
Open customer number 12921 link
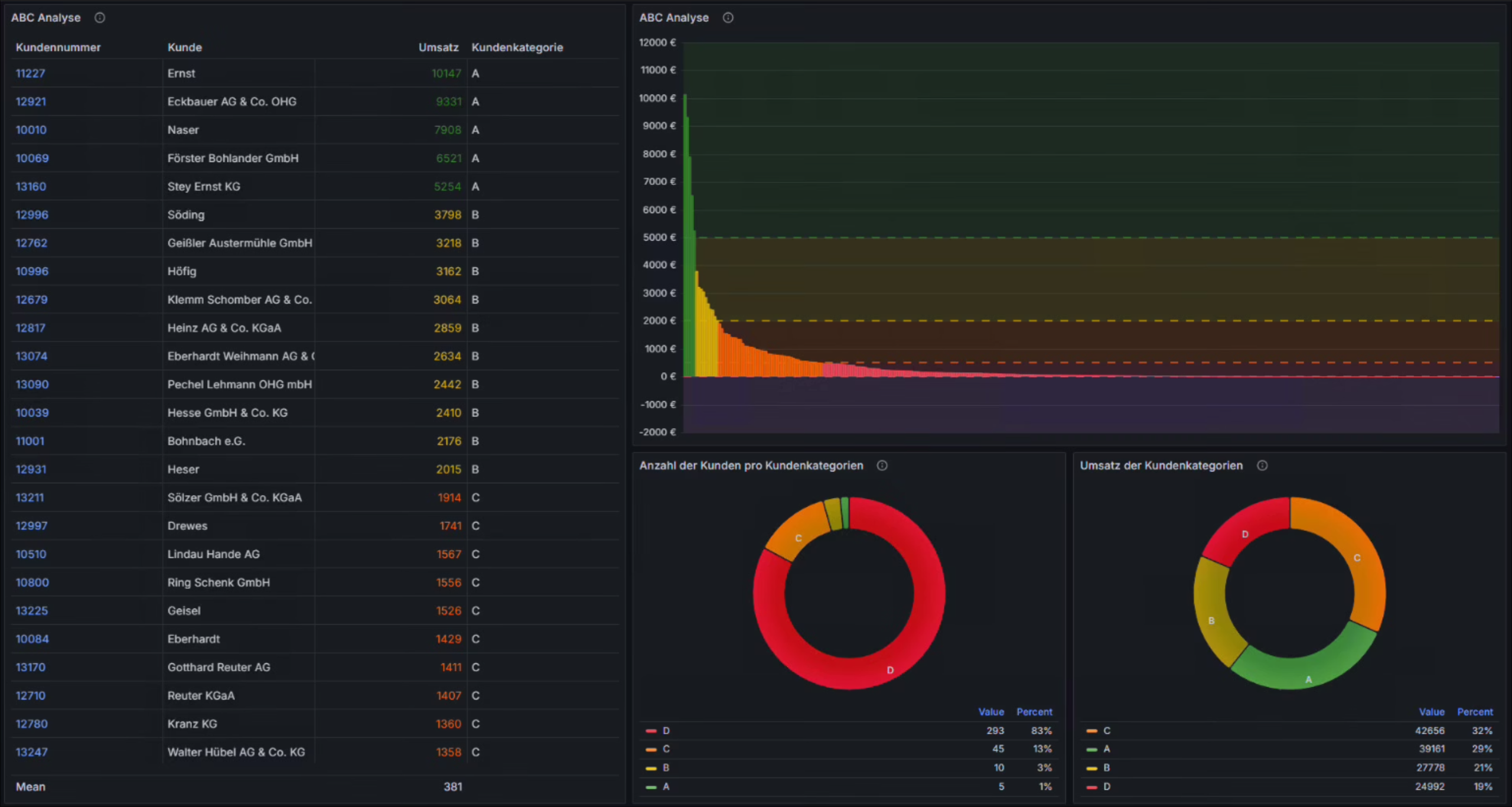pos(31,102)
